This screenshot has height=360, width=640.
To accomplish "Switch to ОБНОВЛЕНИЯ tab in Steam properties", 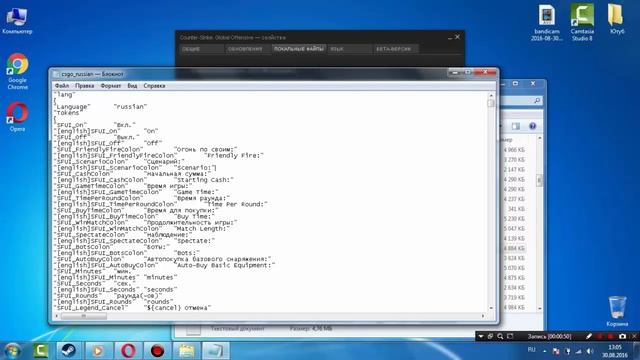I will point(248,49).
